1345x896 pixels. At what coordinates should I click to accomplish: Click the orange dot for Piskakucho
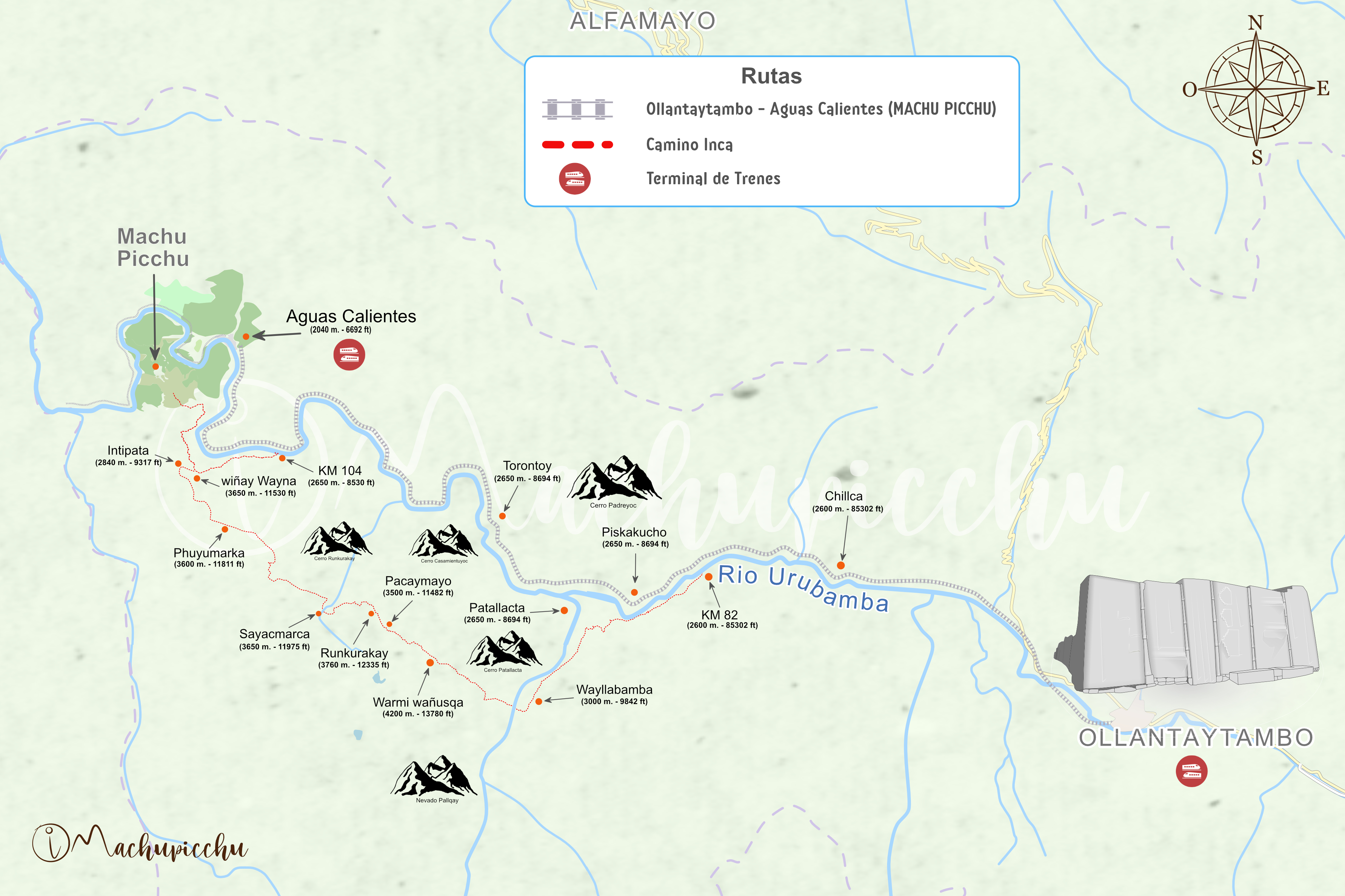point(634,593)
